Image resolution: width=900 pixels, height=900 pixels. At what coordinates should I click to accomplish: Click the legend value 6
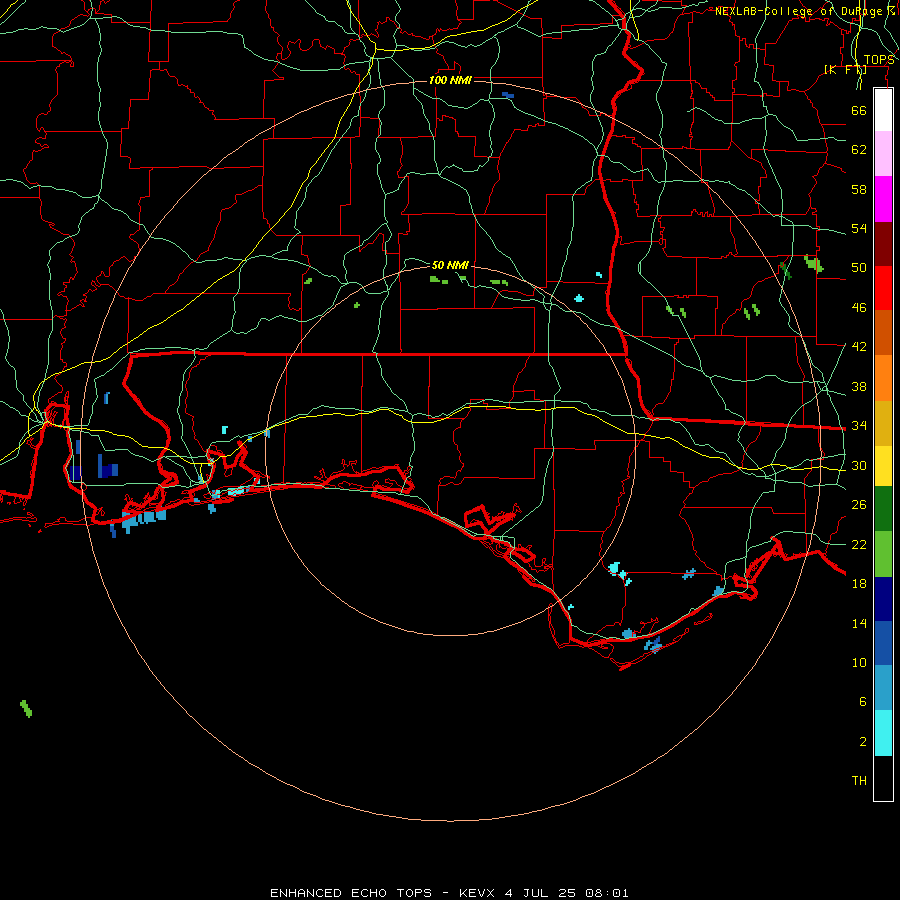[x=862, y=702]
